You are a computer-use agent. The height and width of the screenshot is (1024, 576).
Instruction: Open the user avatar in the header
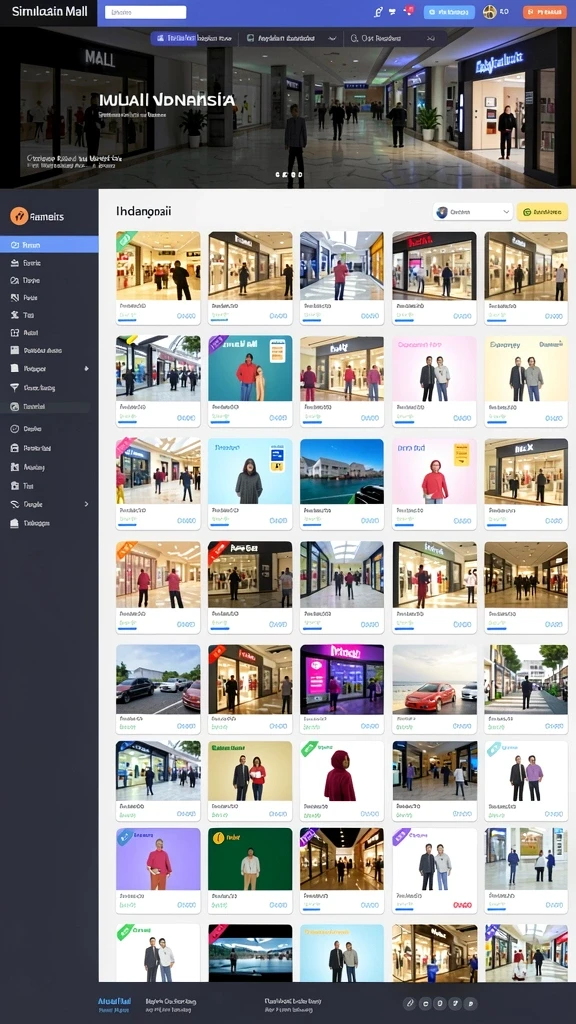[x=489, y=12]
